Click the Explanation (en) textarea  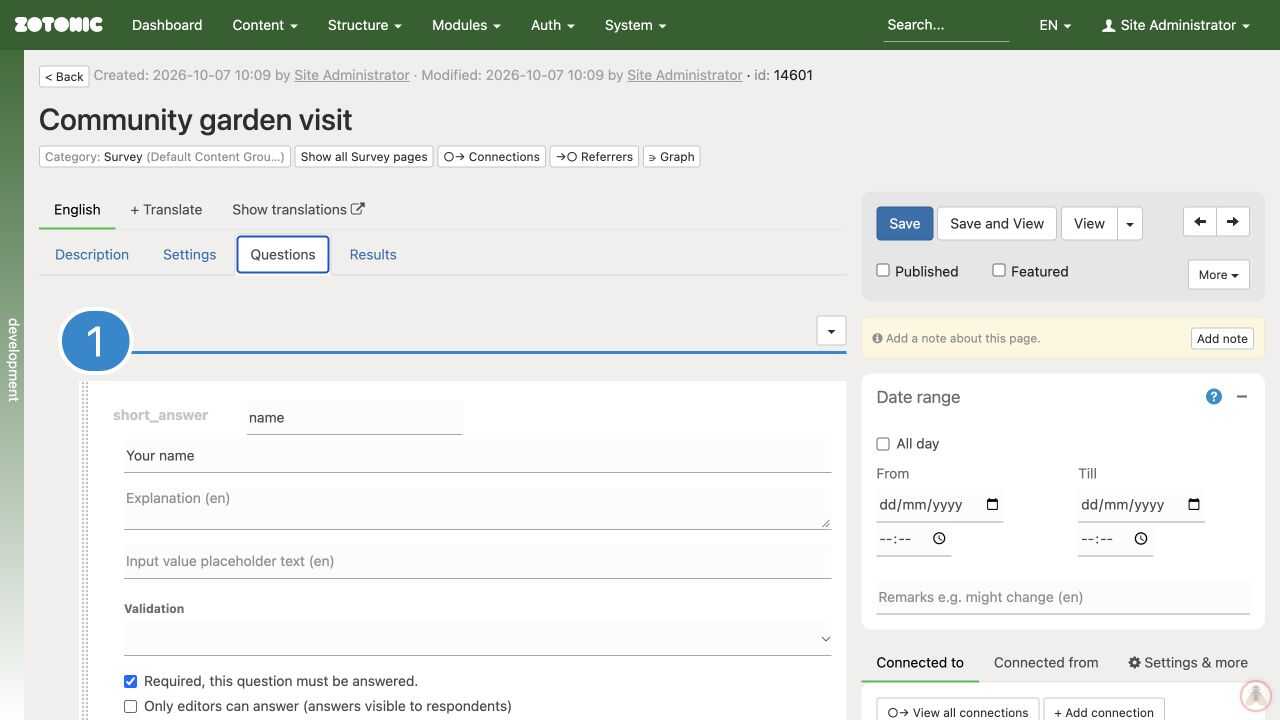pyautogui.click(x=478, y=506)
